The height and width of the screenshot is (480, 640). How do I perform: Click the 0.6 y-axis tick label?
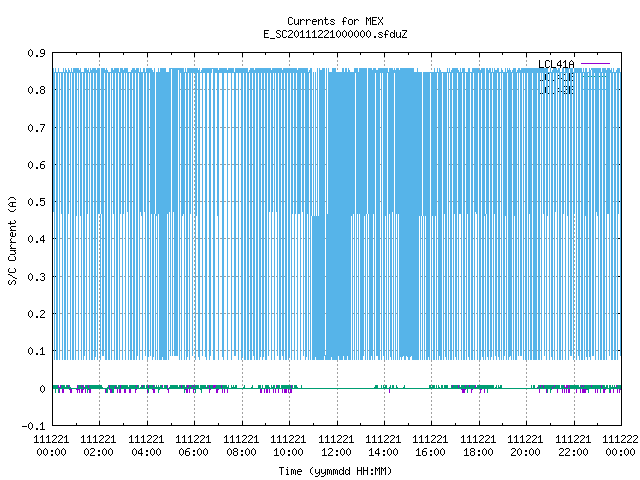click(x=36, y=165)
